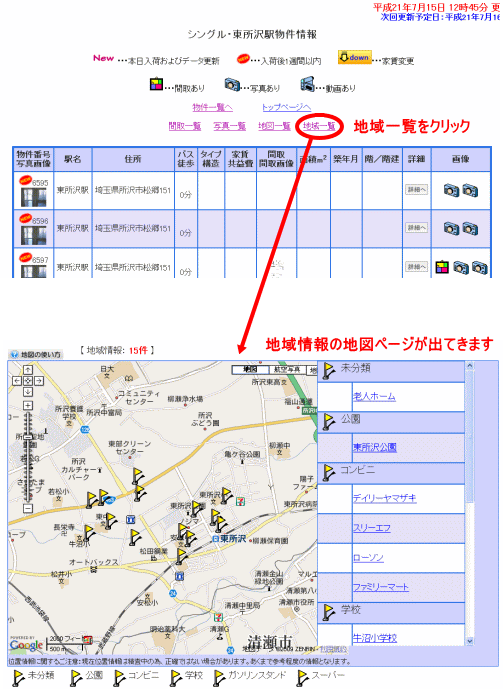Open the 地図の使い方 help button
Image resolution: width=503 pixels, height=689 pixels.
[x=36, y=354]
